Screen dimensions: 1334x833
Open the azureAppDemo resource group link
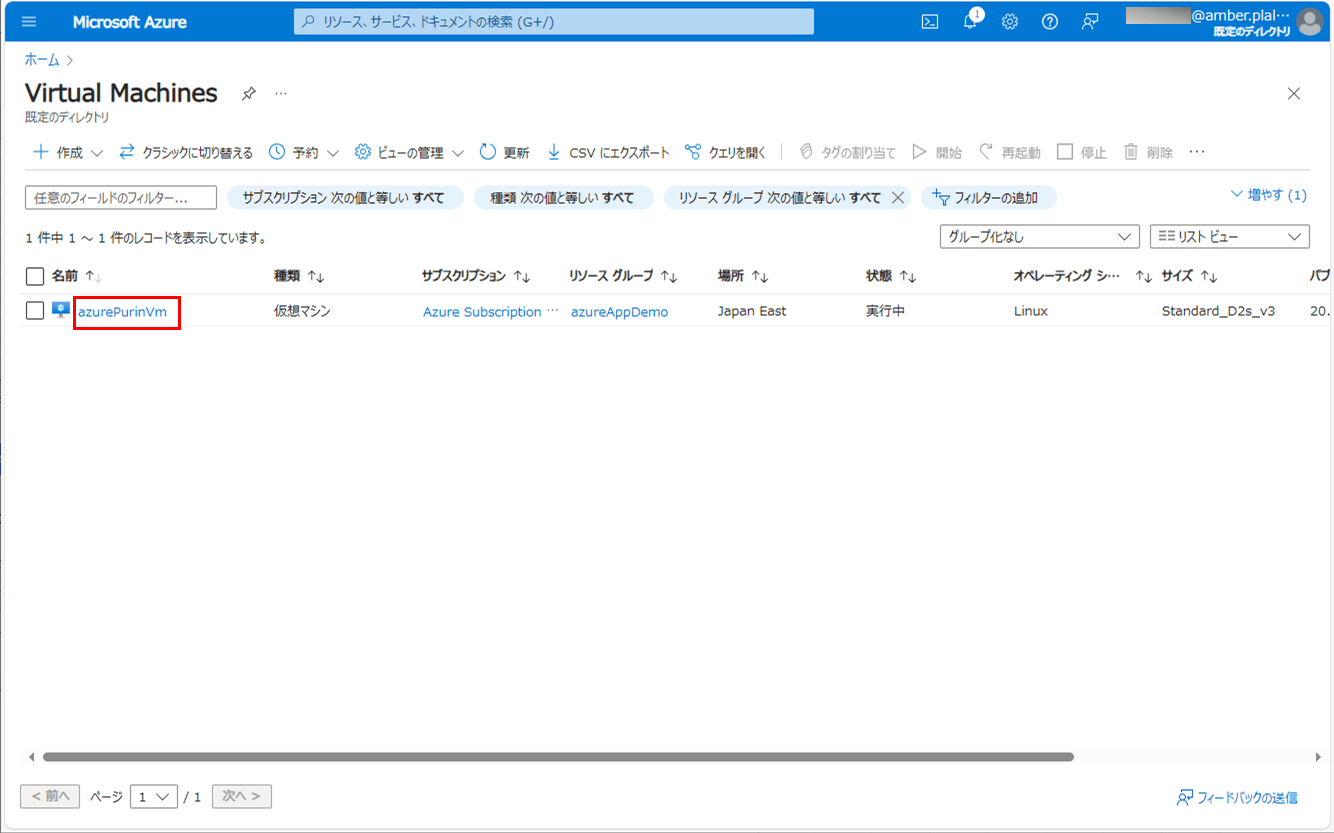click(619, 312)
